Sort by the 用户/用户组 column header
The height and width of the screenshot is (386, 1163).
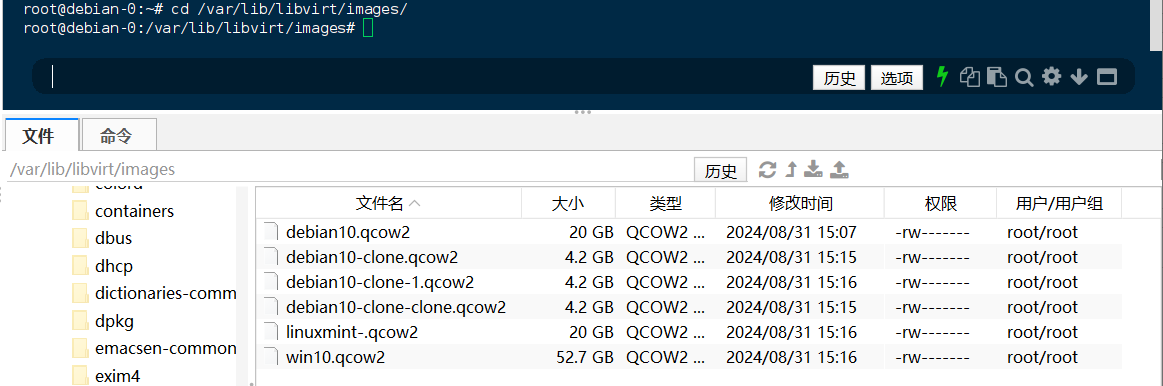(x=1058, y=203)
